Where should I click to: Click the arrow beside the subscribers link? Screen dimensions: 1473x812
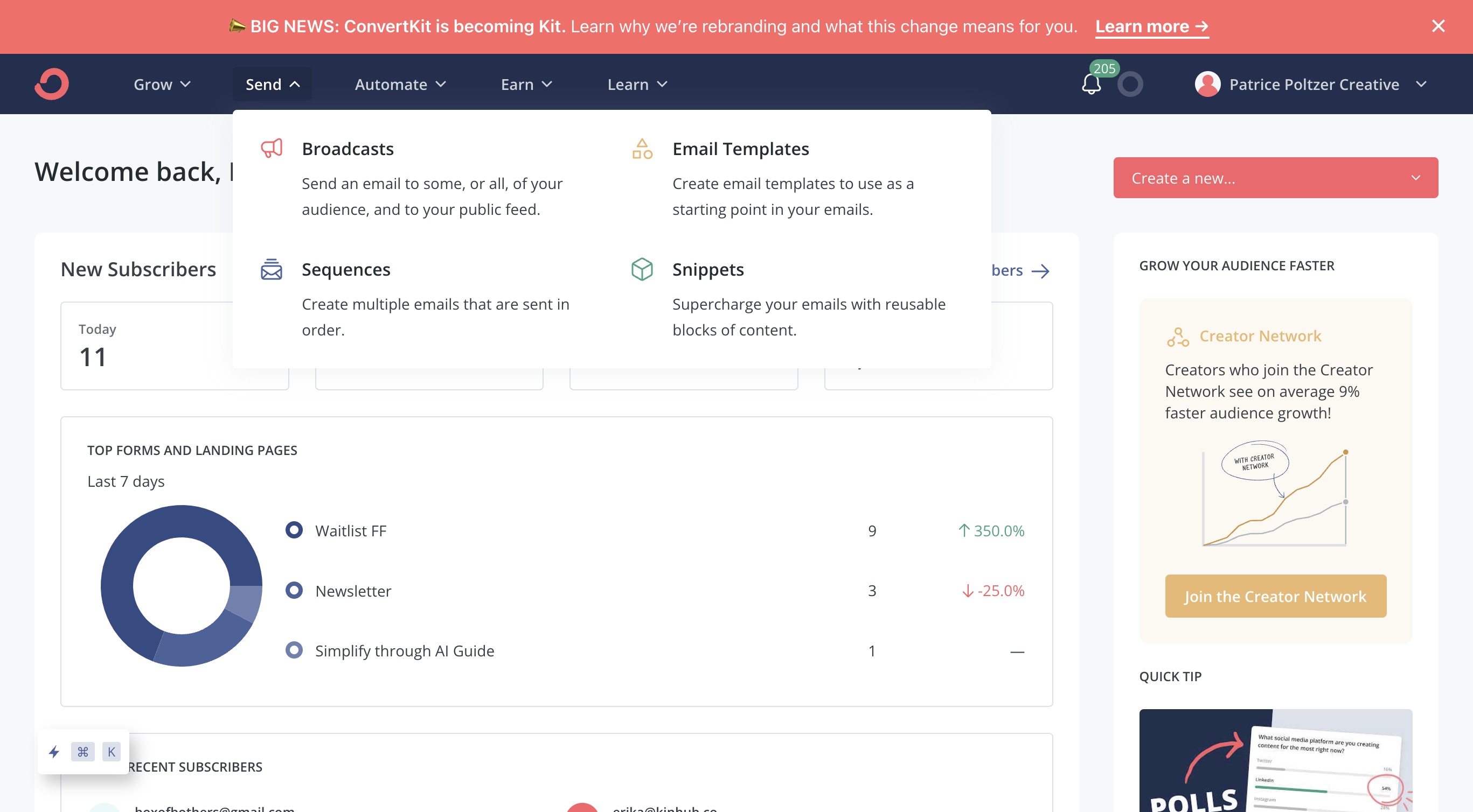click(1040, 271)
